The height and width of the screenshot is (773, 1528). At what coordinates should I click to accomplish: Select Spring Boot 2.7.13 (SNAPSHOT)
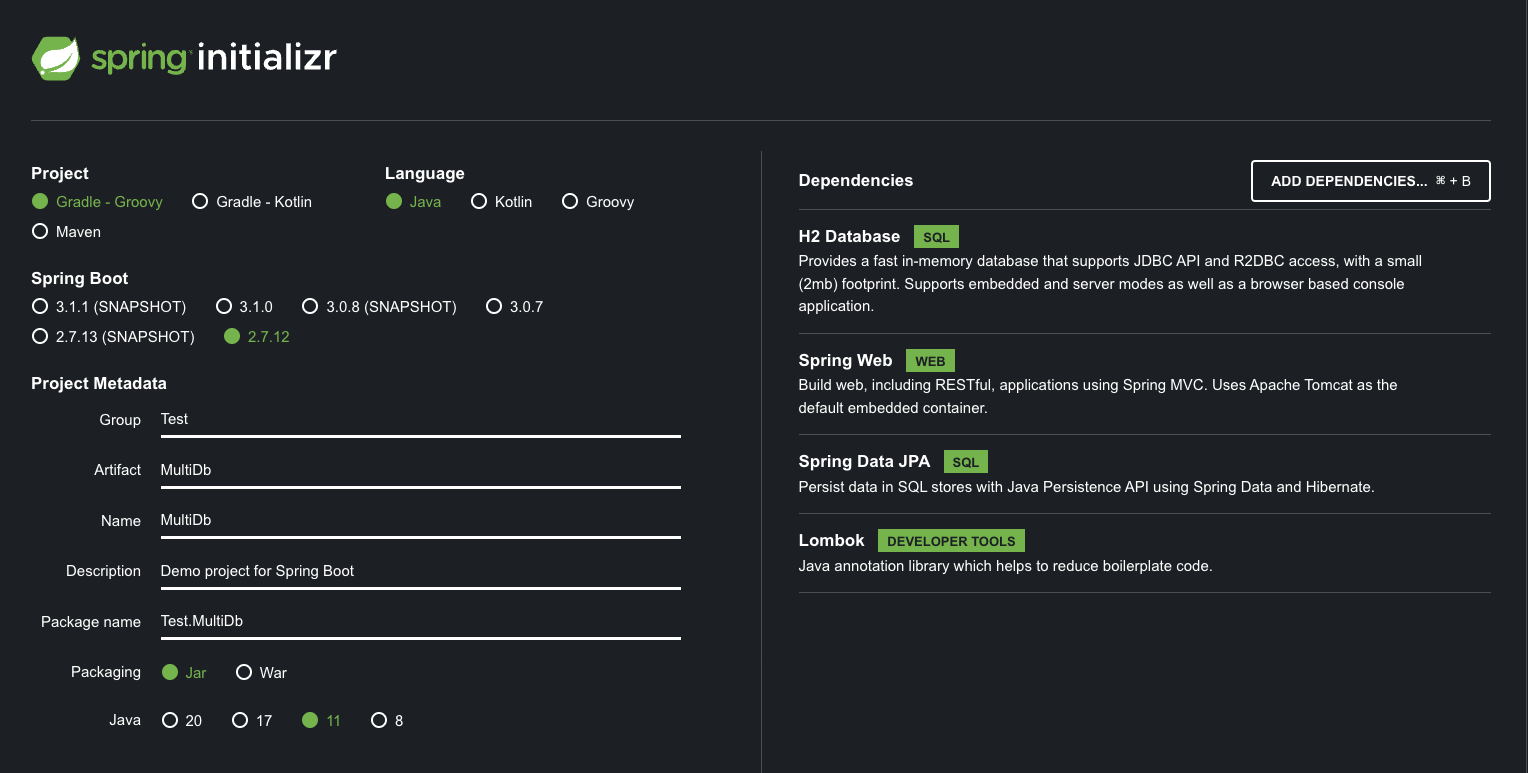(x=113, y=337)
